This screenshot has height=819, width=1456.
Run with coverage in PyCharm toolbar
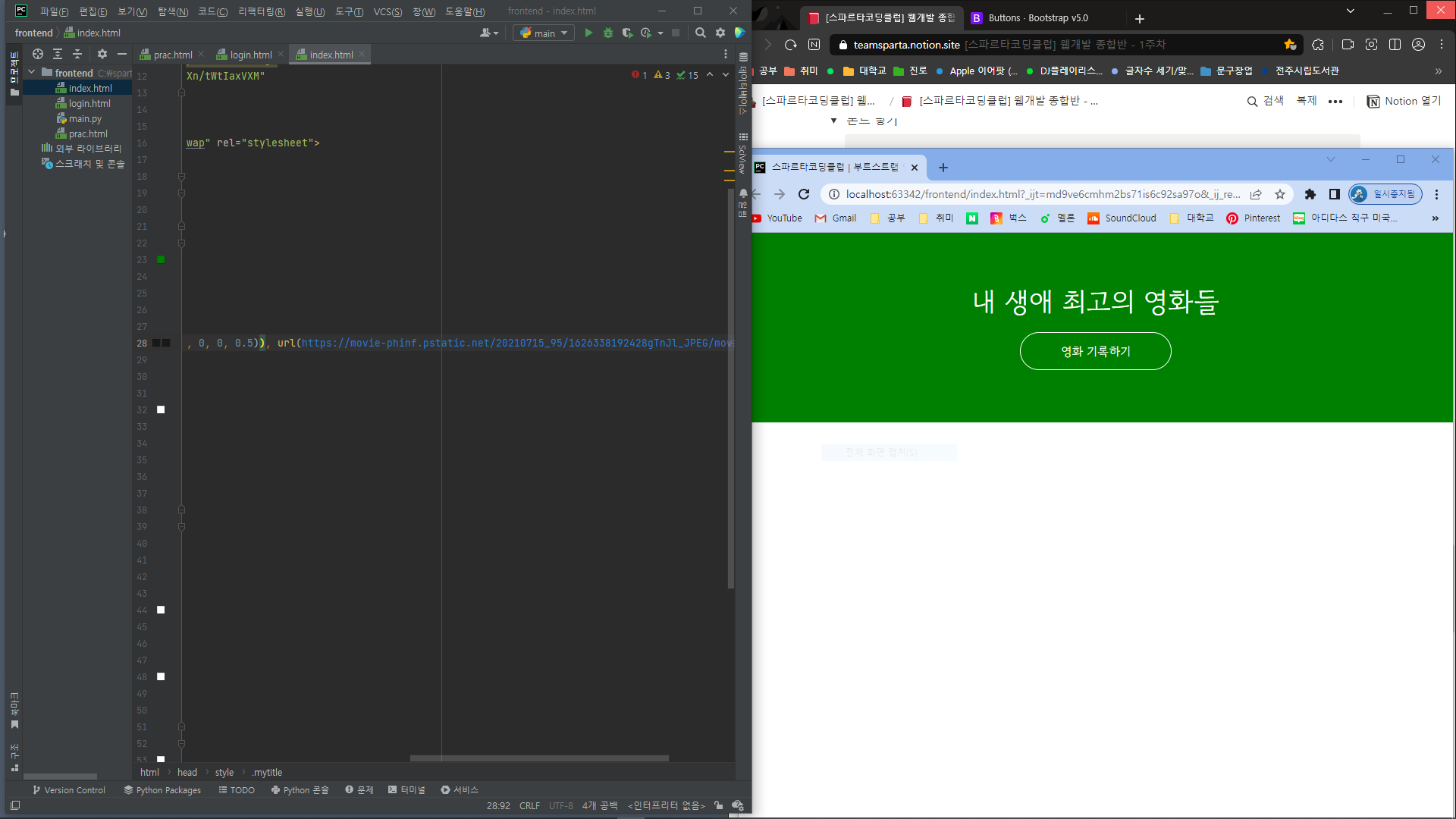[x=627, y=33]
